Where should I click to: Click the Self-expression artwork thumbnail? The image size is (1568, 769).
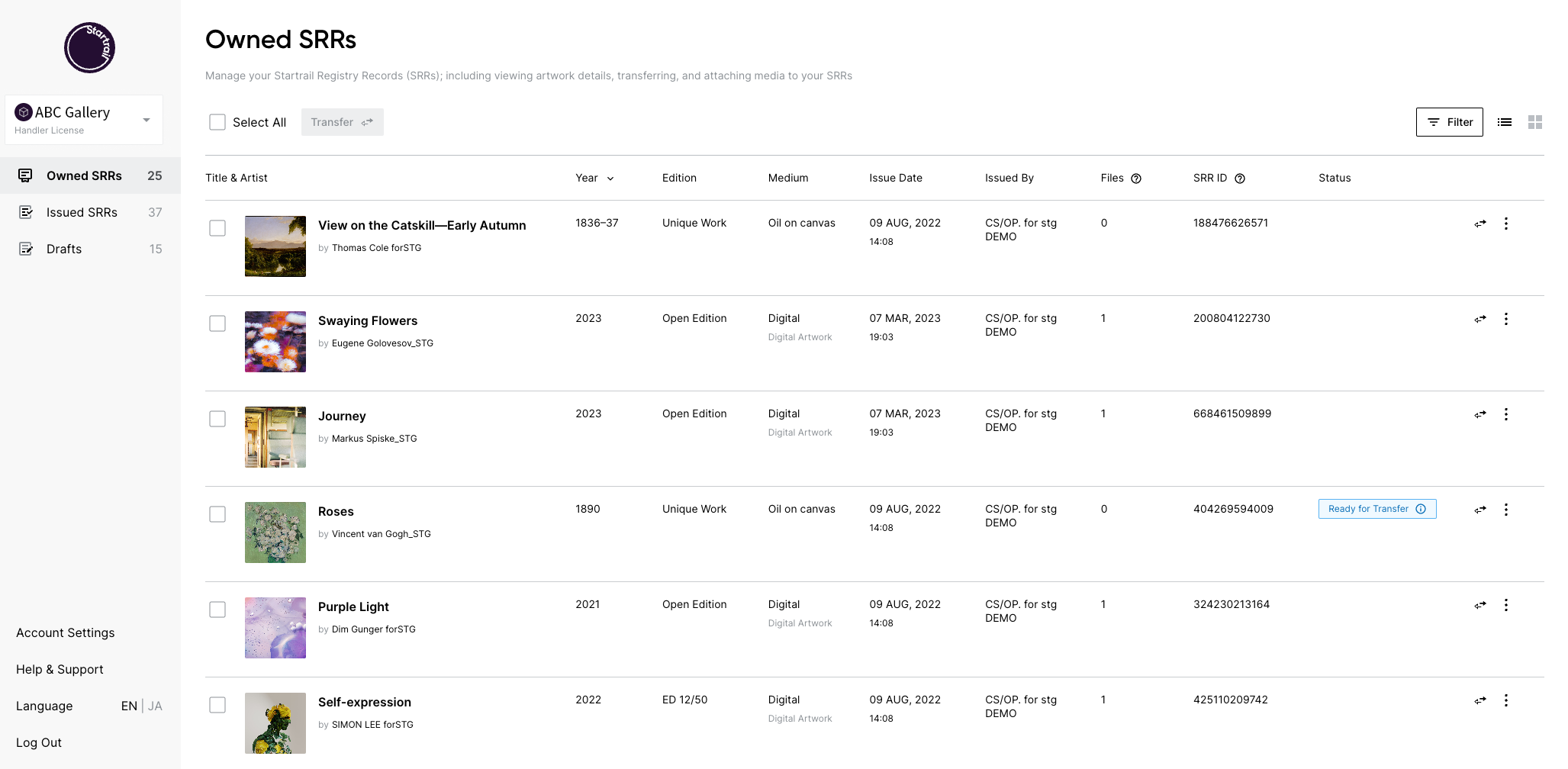pyautogui.click(x=275, y=723)
